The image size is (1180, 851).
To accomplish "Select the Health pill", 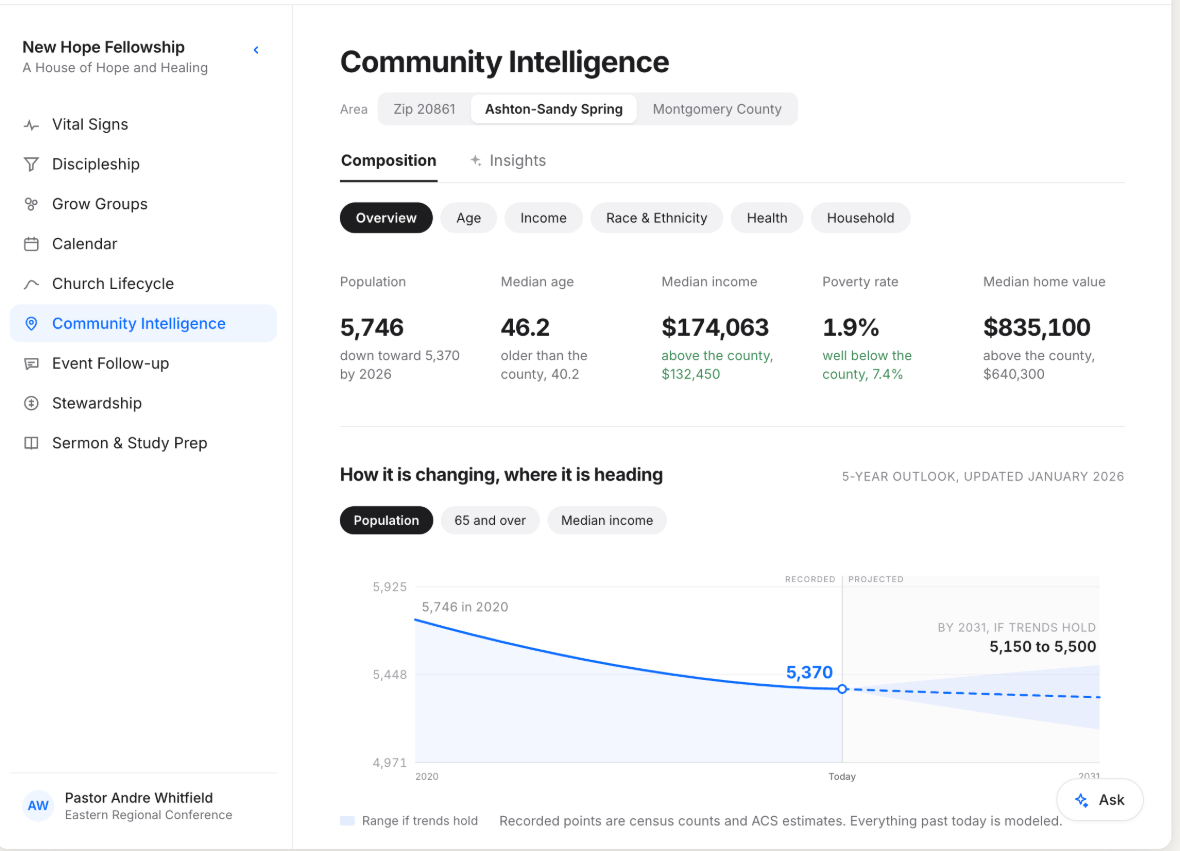I will click(x=767, y=218).
